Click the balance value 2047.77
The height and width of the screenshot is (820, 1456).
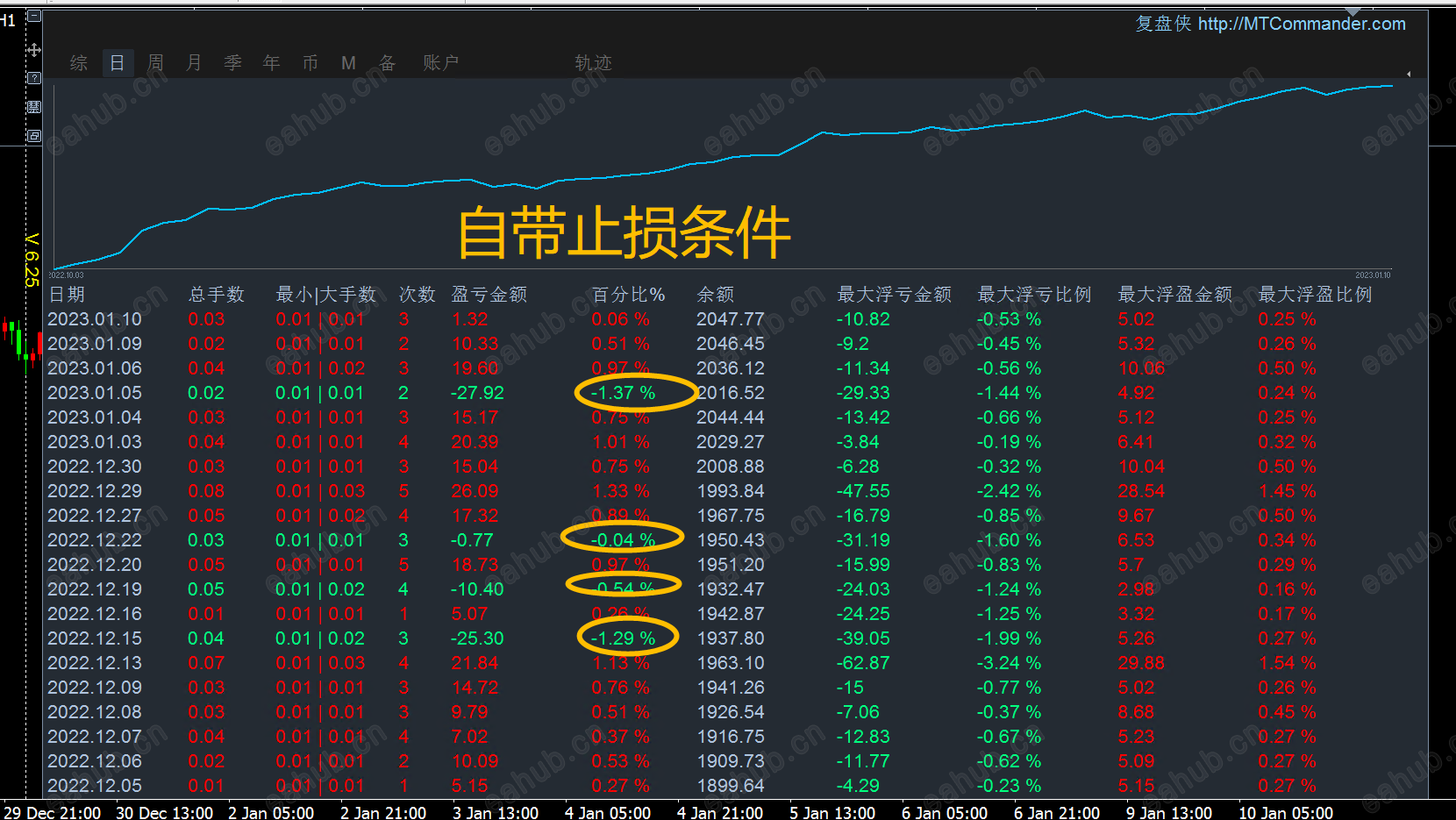pyautogui.click(x=731, y=319)
